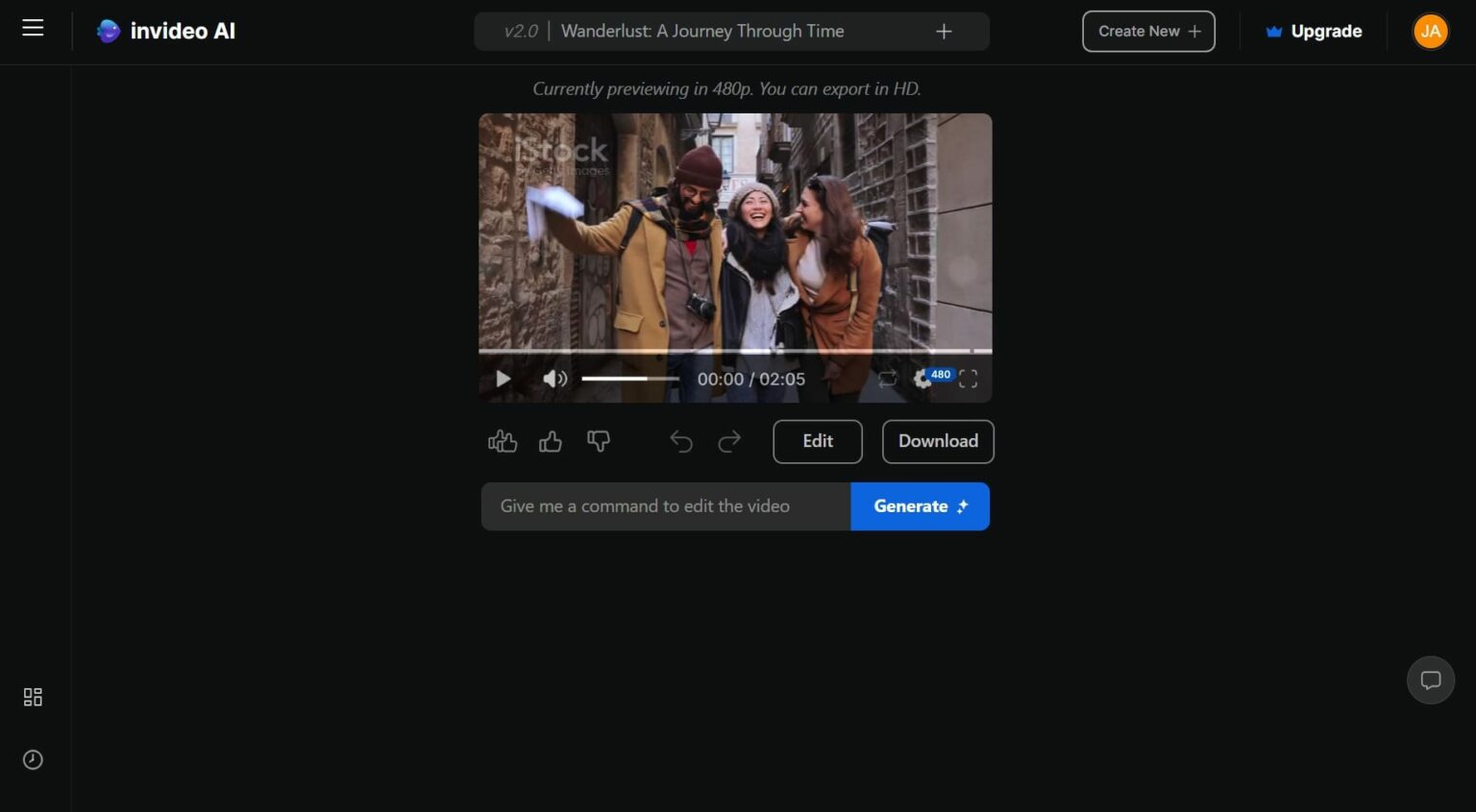Mark the video with thumbs up
The height and width of the screenshot is (812, 1476).
pyautogui.click(x=550, y=441)
